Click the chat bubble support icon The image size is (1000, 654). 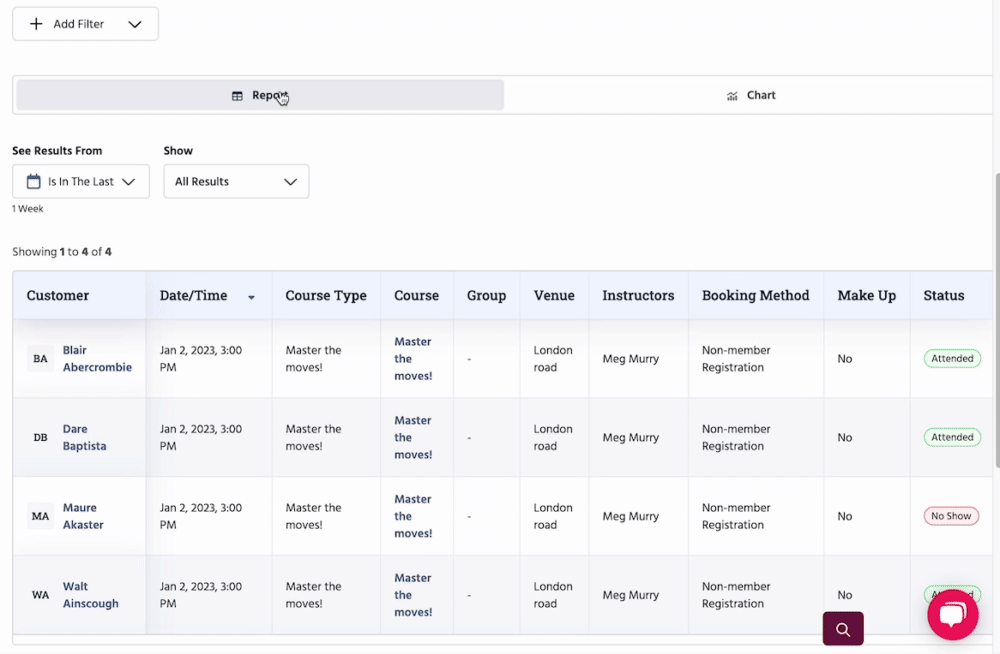pos(952,615)
